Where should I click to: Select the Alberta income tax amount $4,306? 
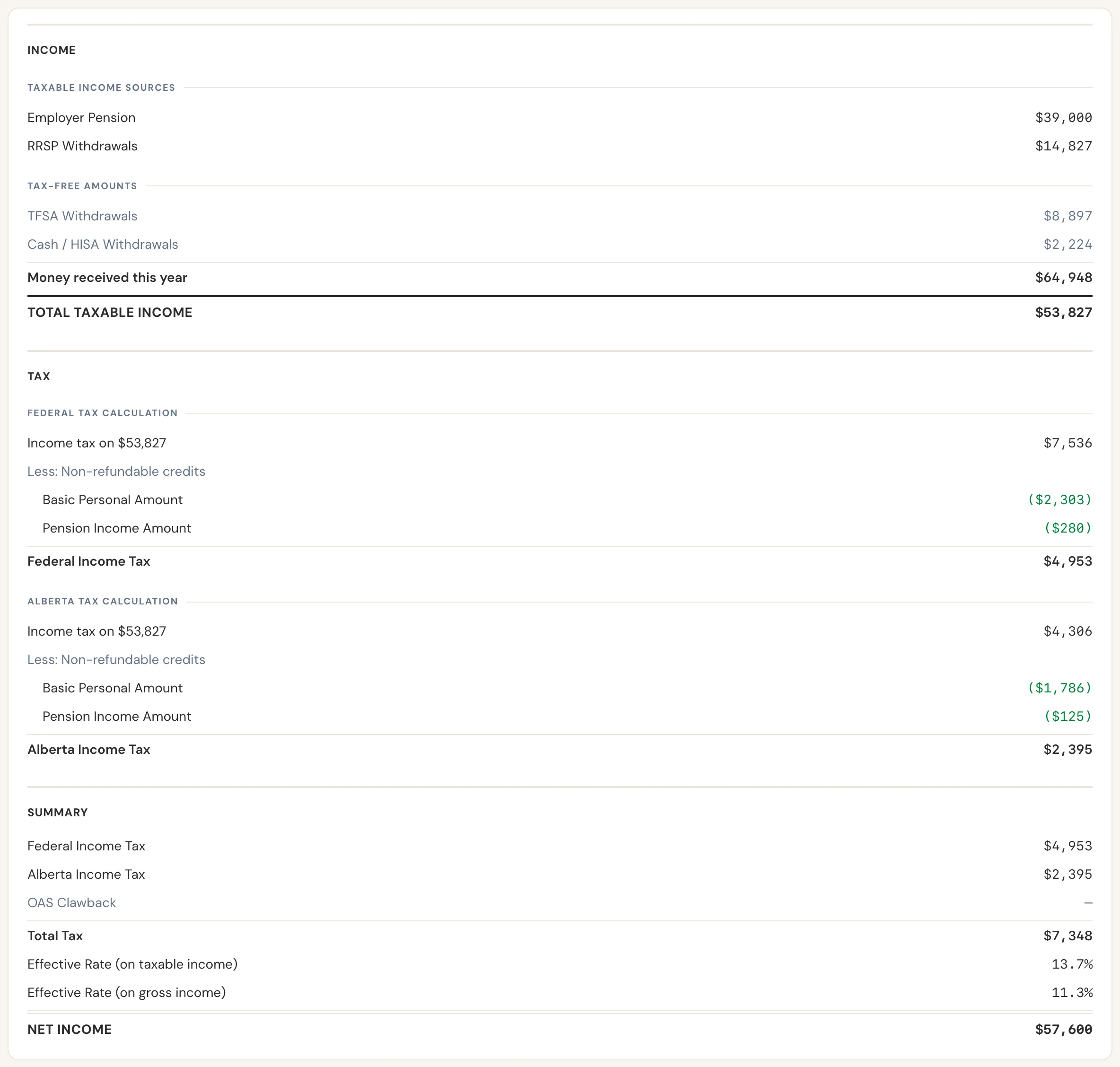click(1067, 631)
